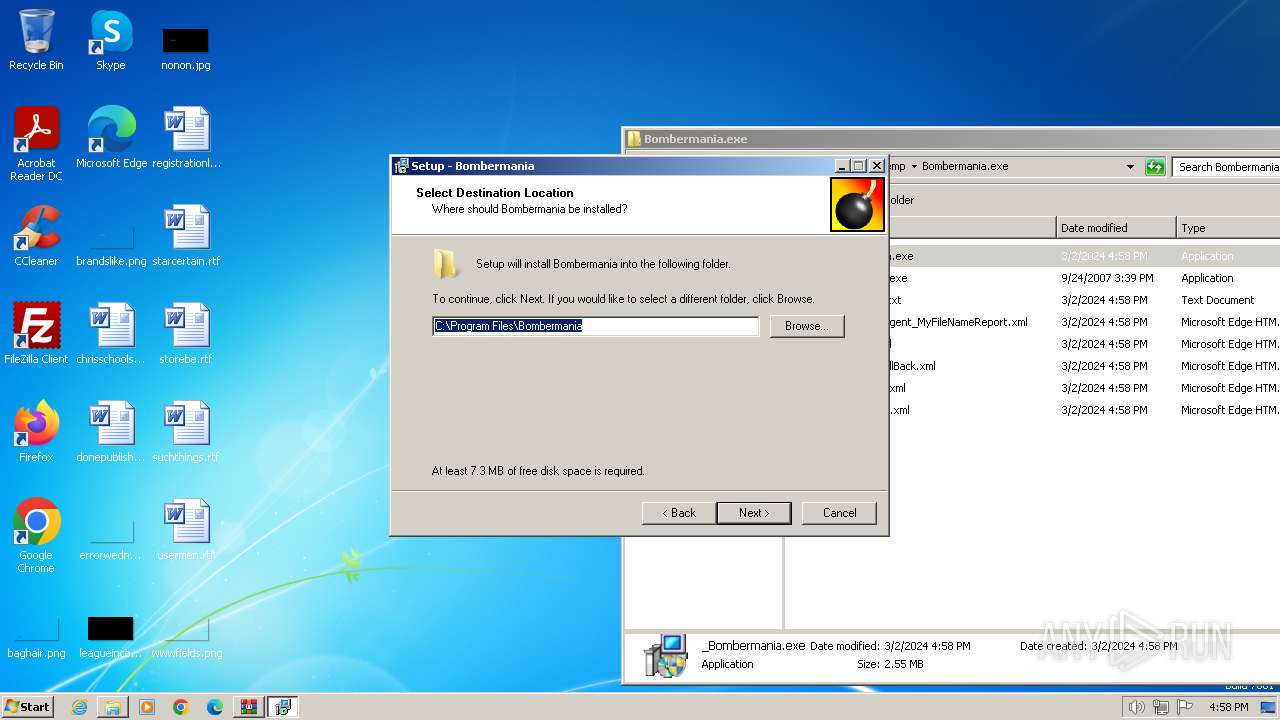This screenshot has height=720, width=1280.
Task: Click the clock showing 4:58 PM
Action: coord(1228,707)
